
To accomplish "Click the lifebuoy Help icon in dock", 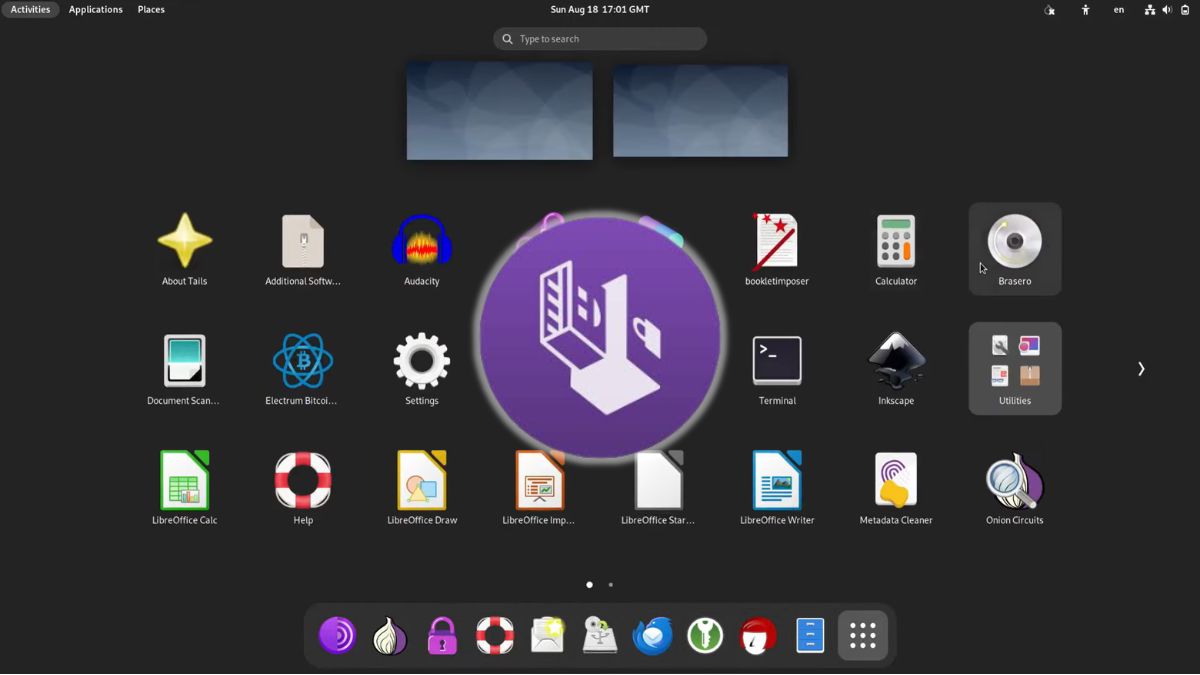I will pyautogui.click(x=495, y=635).
